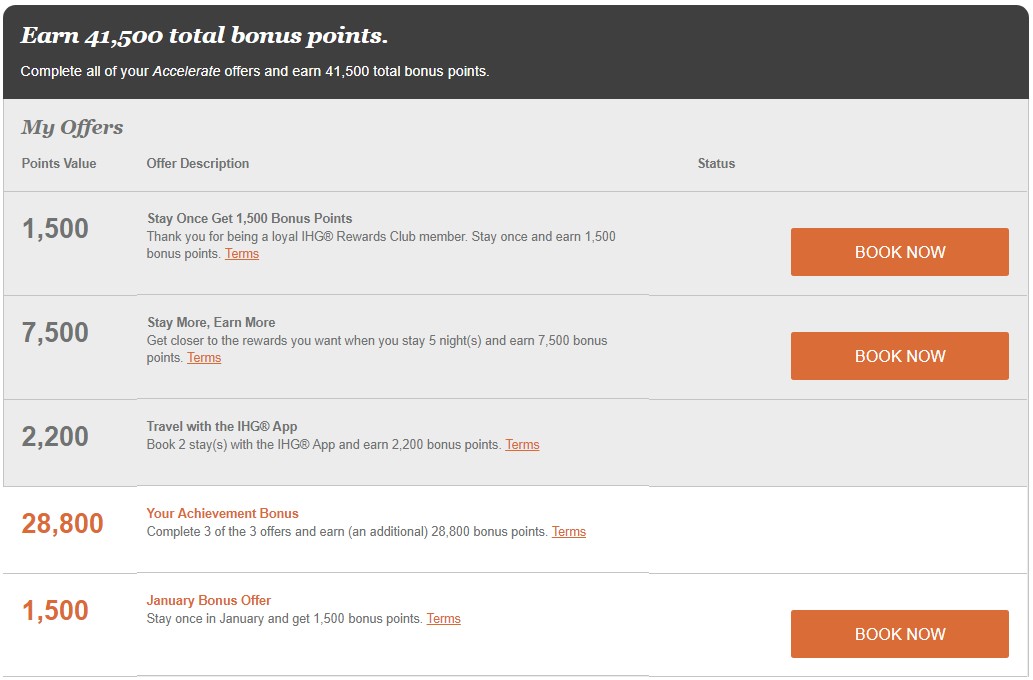
Task: Select the Your Achievement Bonus title
Action: pyautogui.click(x=222, y=513)
